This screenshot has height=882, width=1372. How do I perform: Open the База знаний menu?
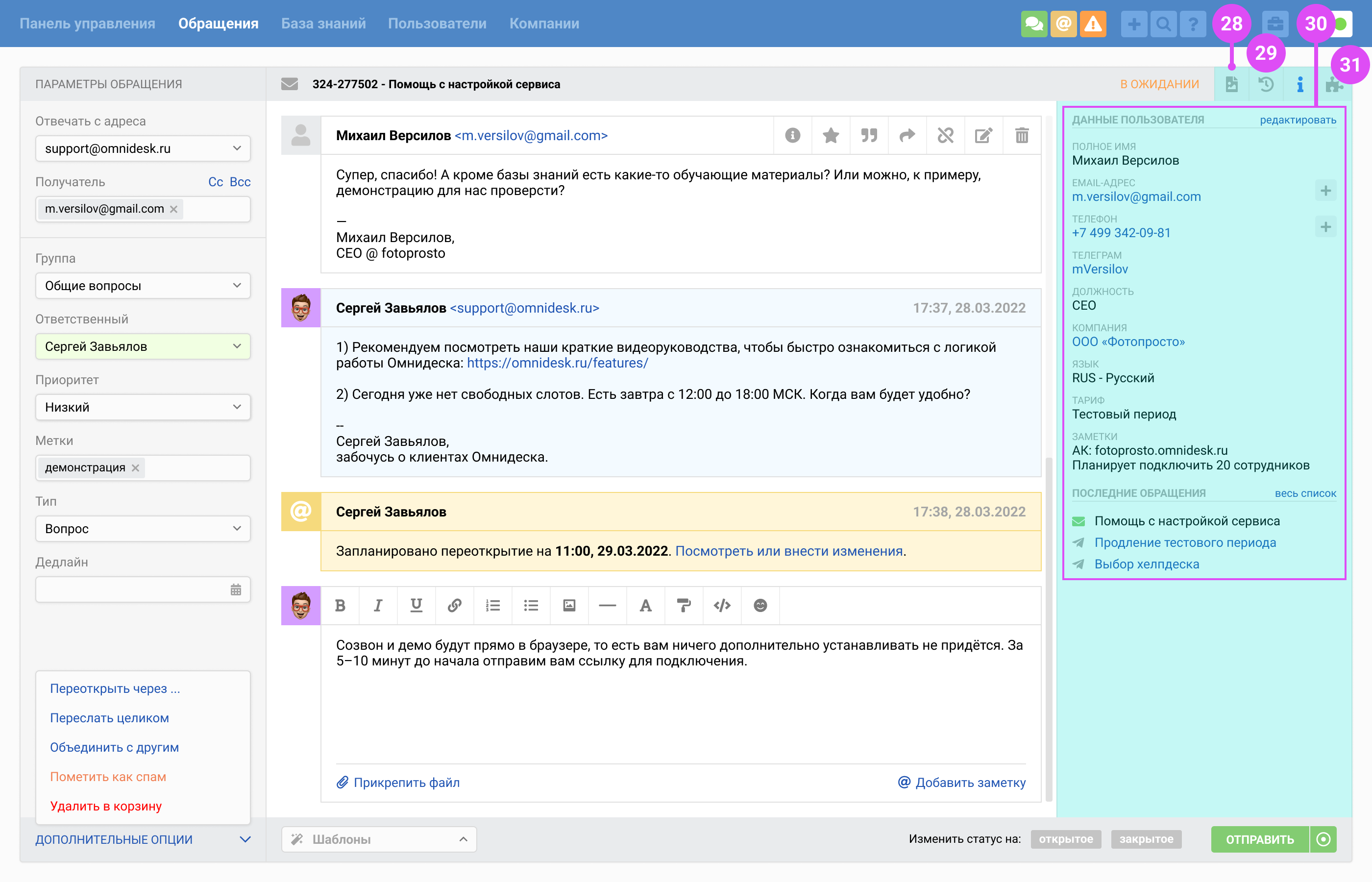(x=323, y=24)
